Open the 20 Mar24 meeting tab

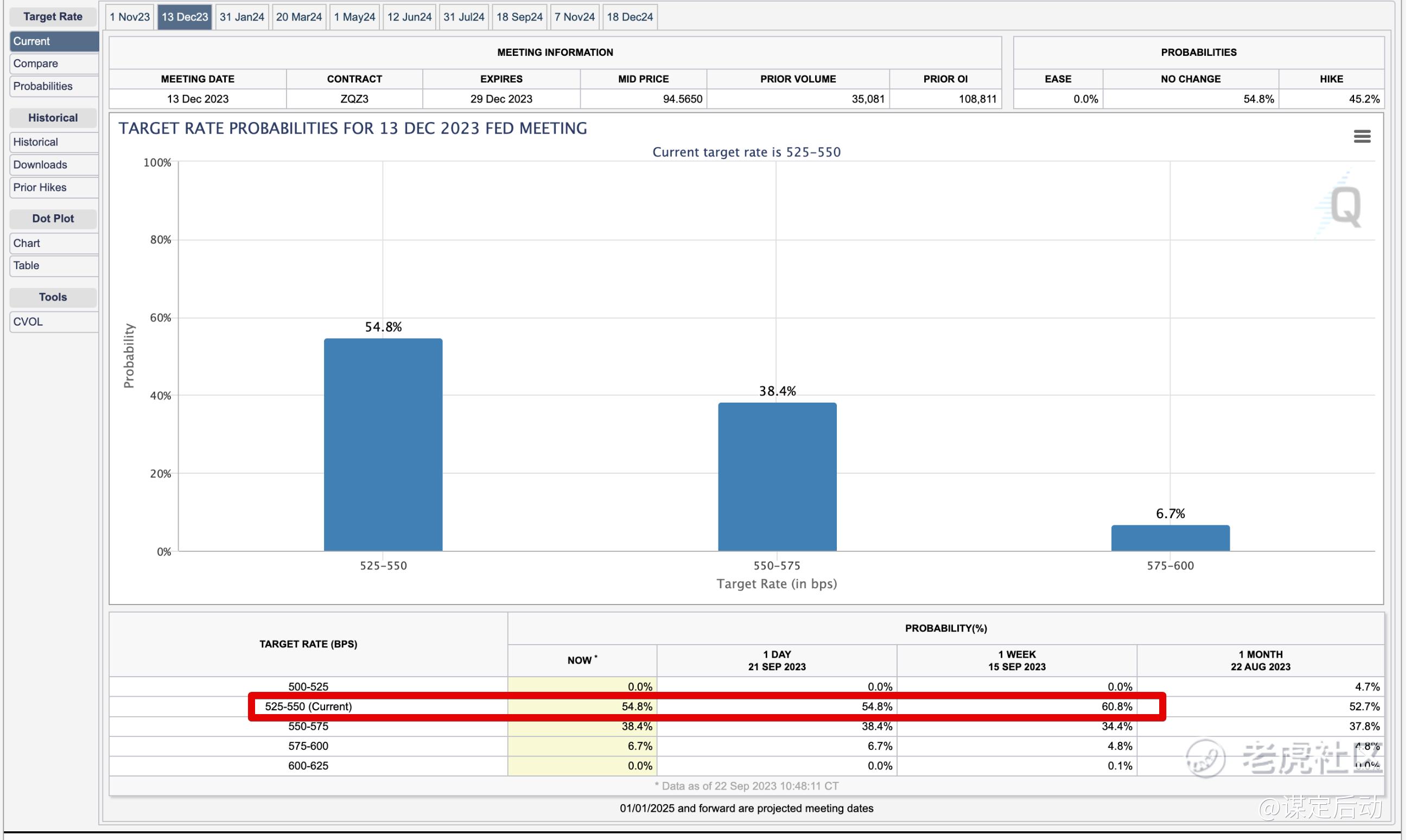point(299,17)
